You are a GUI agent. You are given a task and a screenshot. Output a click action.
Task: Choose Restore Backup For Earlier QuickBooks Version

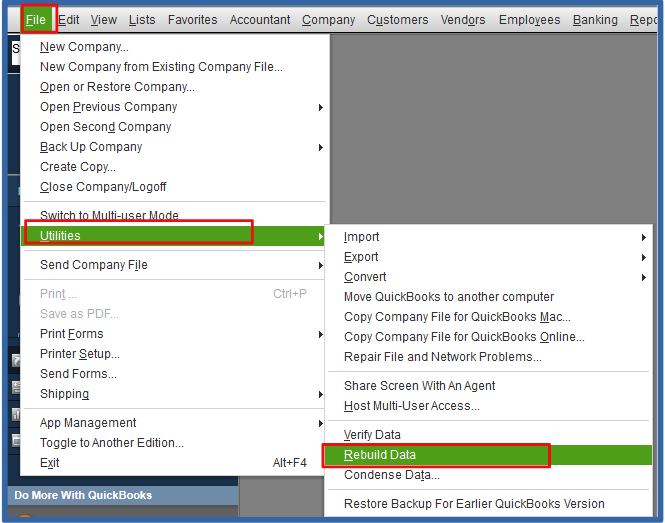click(x=489, y=504)
